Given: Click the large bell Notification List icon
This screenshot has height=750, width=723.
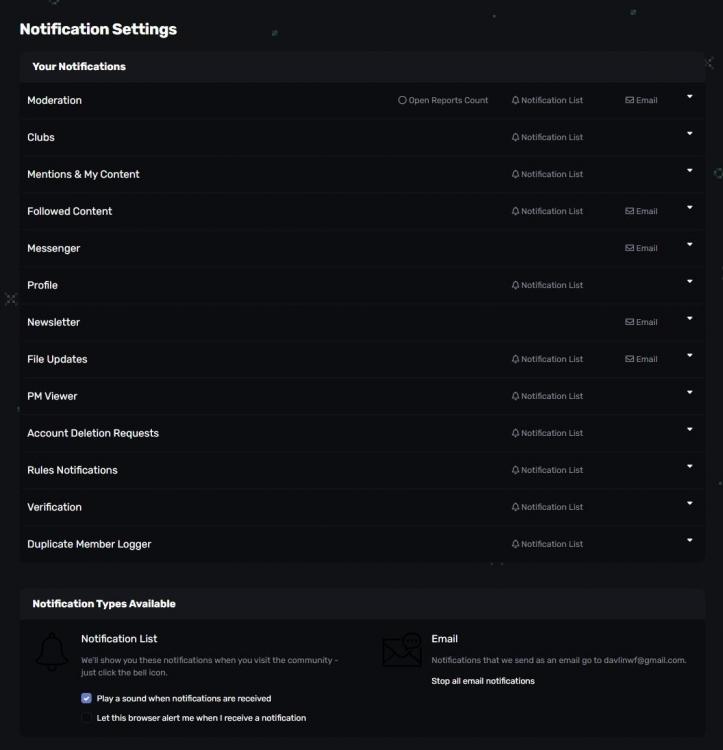Looking at the screenshot, I should click(52, 652).
